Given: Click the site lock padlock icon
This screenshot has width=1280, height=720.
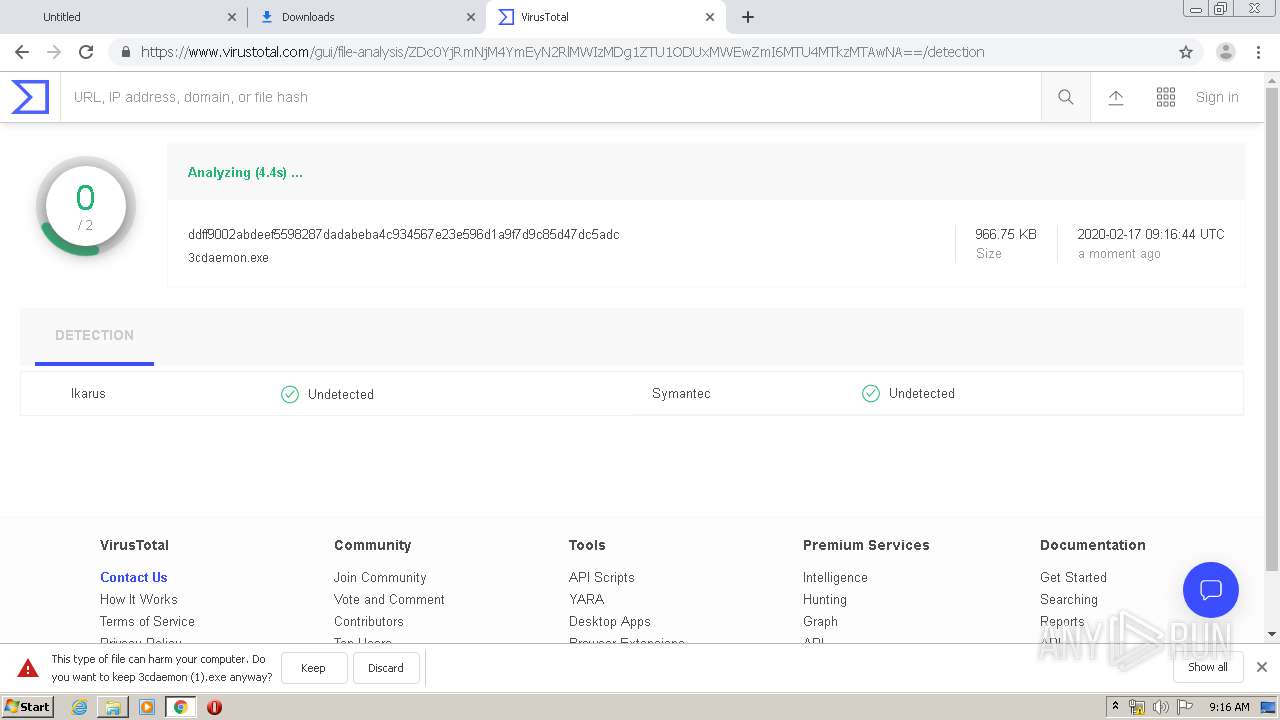Looking at the screenshot, I should click(124, 52).
